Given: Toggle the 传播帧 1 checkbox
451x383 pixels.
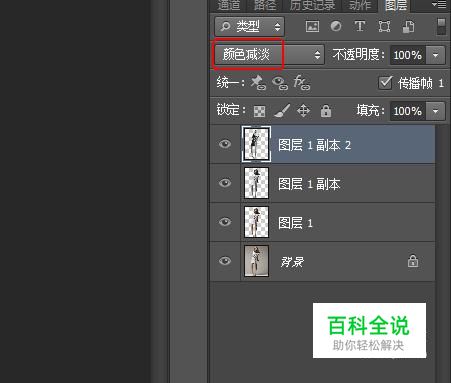Looking at the screenshot, I should [x=385, y=82].
